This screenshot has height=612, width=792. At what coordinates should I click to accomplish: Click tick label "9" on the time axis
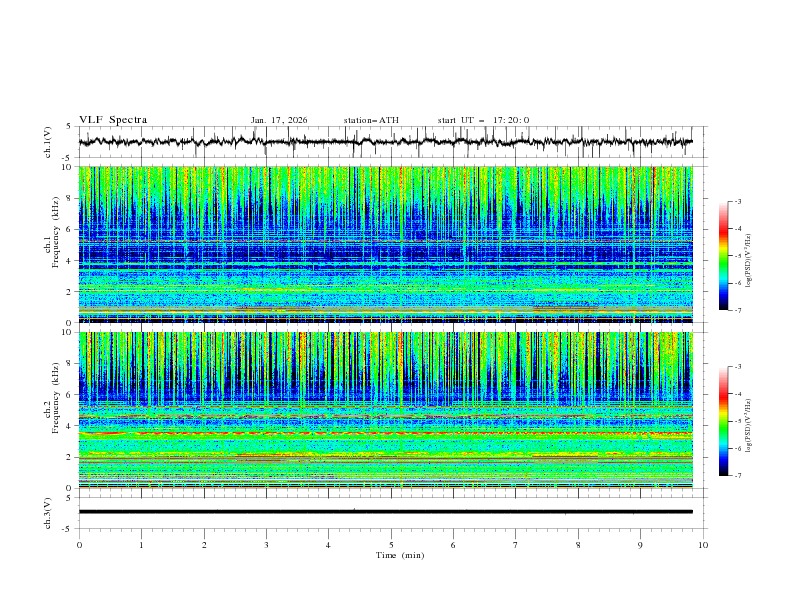(640, 545)
